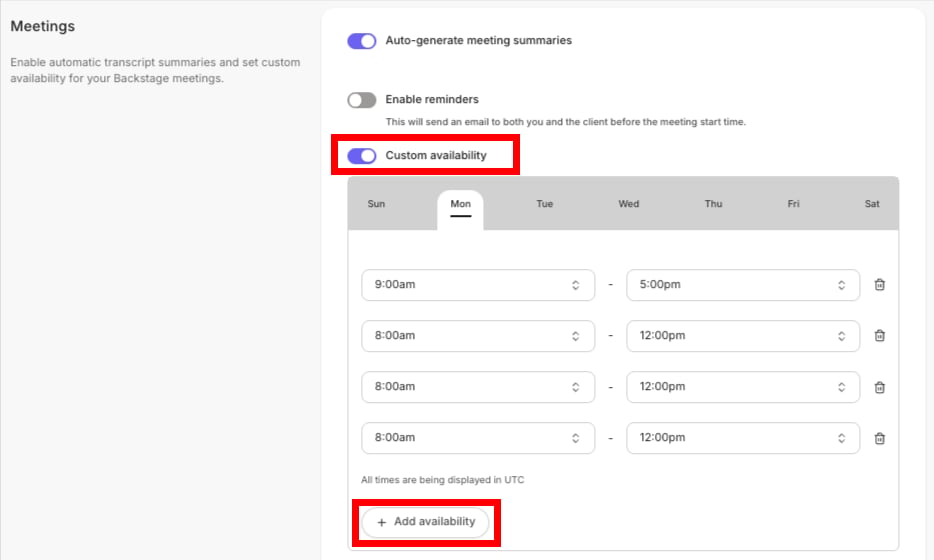This screenshot has width=934, height=560.
Task: Click the reminders email description text
Action: 565,122
